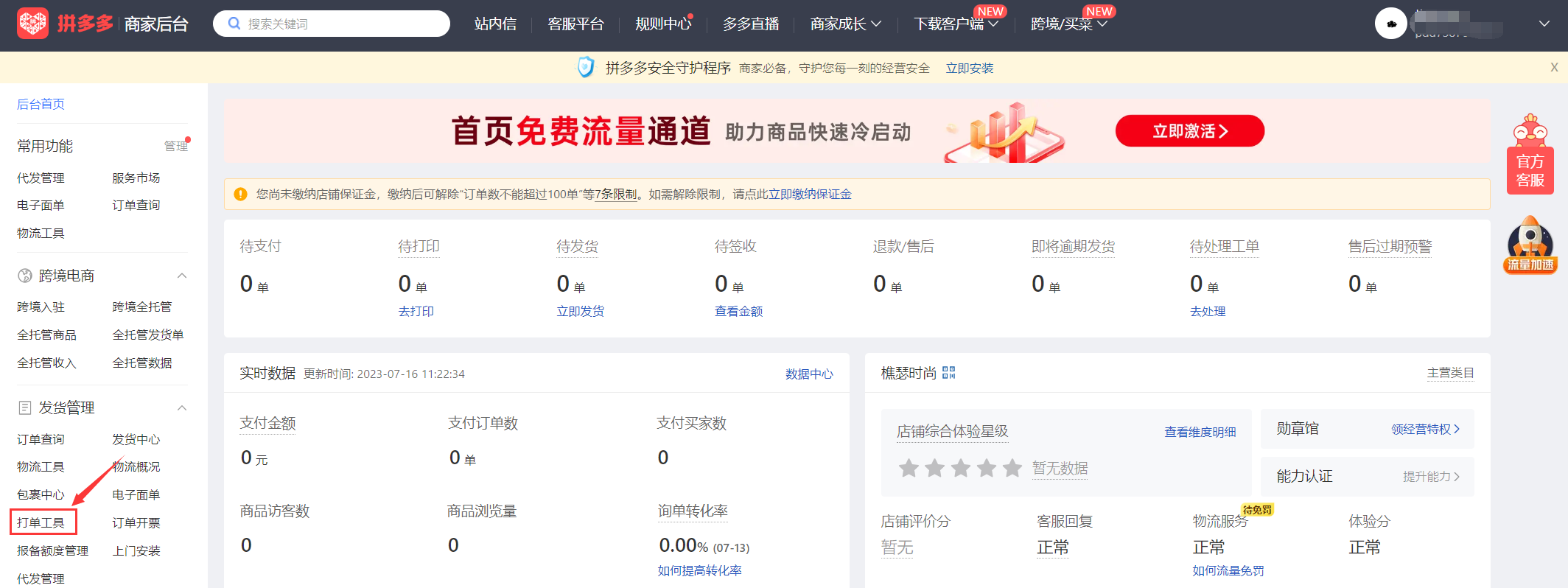The image size is (1568, 588).
Task: Click the fifth rating star
Action: 1012,468
